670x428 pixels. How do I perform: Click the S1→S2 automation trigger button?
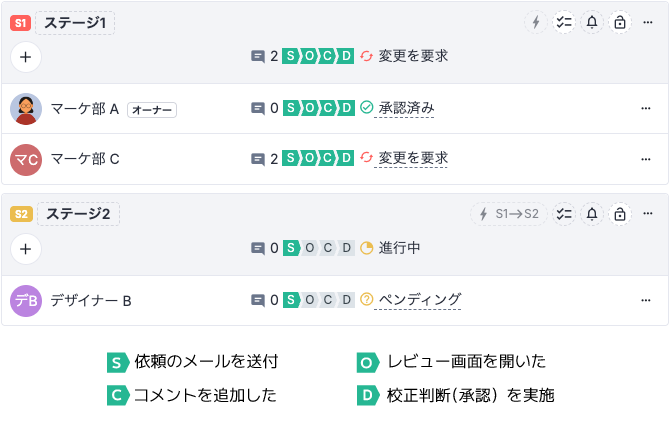point(508,214)
